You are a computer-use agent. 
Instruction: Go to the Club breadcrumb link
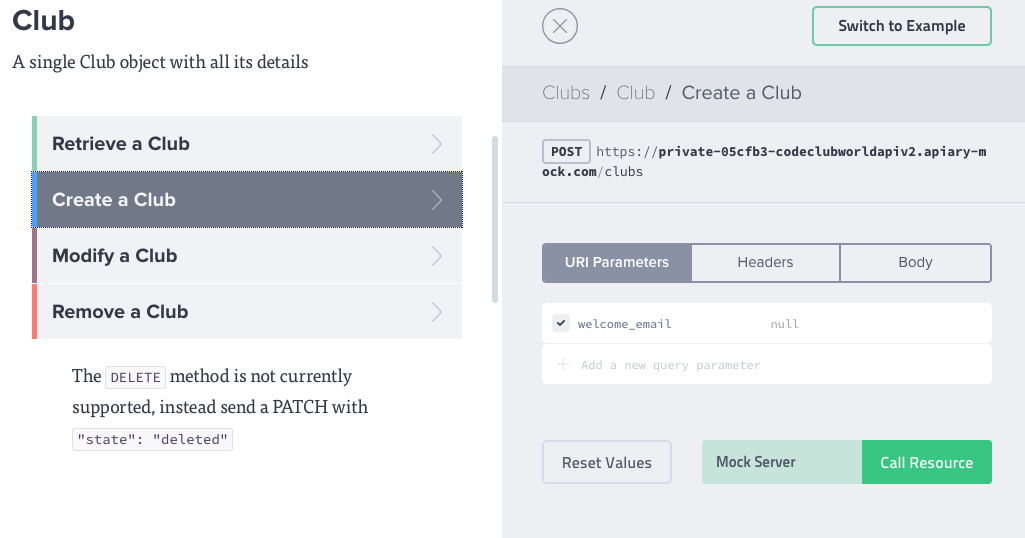pos(636,93)
